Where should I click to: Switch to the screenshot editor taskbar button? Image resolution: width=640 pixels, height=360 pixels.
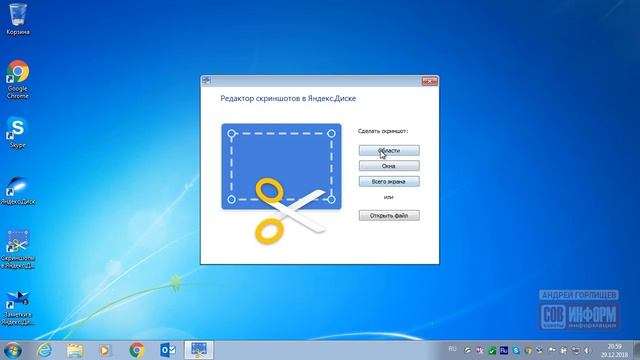199,350
